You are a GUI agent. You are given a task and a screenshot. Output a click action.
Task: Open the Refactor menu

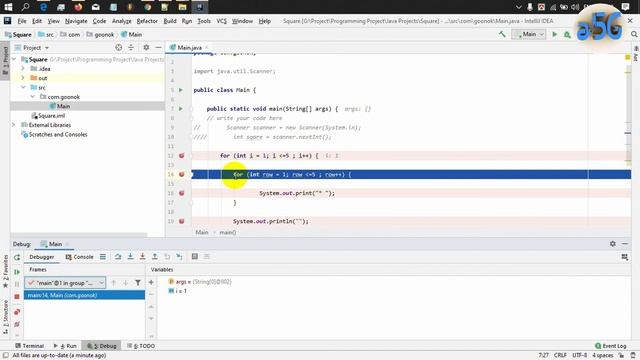(x=147, y=21)
